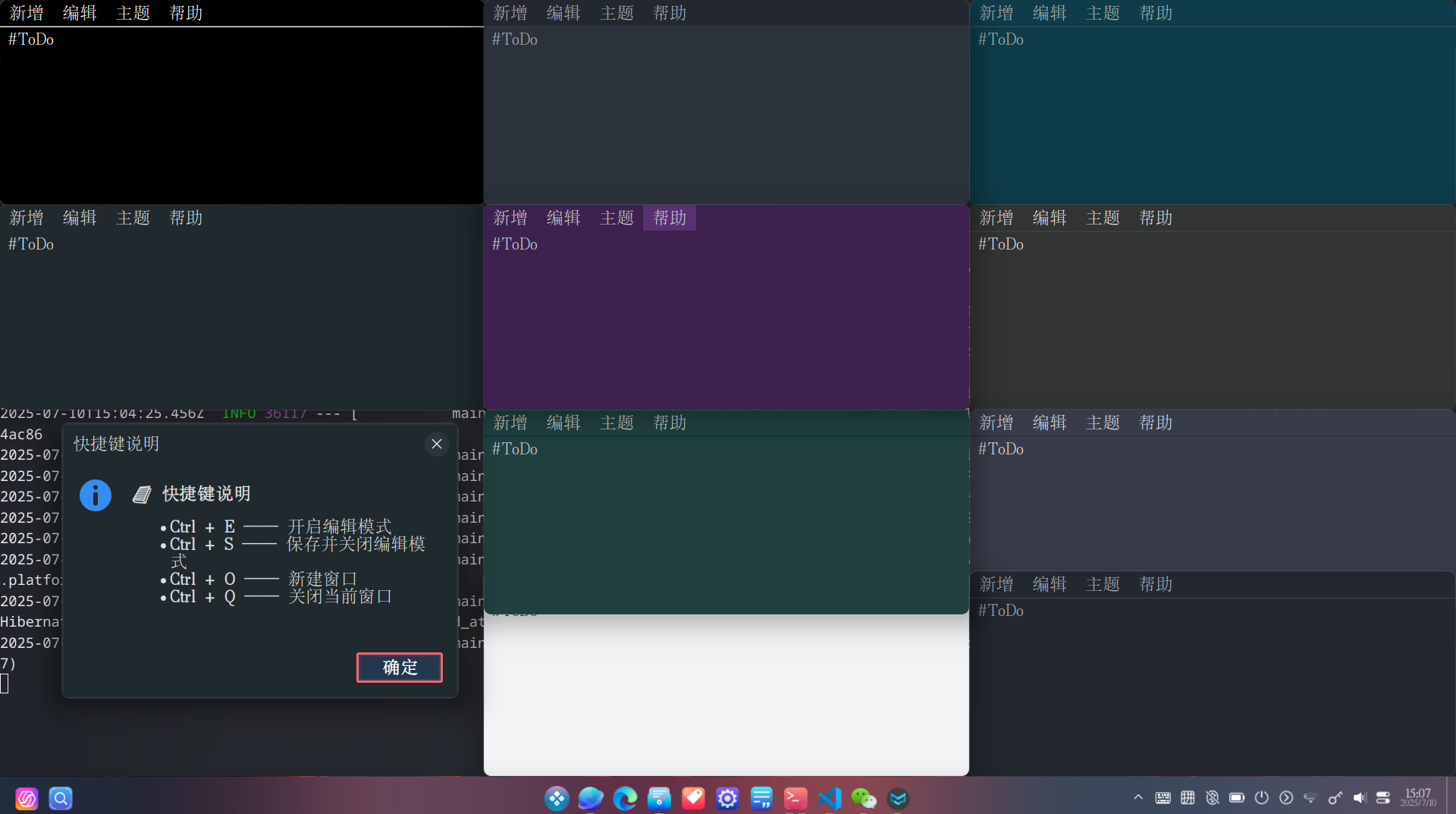Click 确定 button in shortcut dialog

400,667
